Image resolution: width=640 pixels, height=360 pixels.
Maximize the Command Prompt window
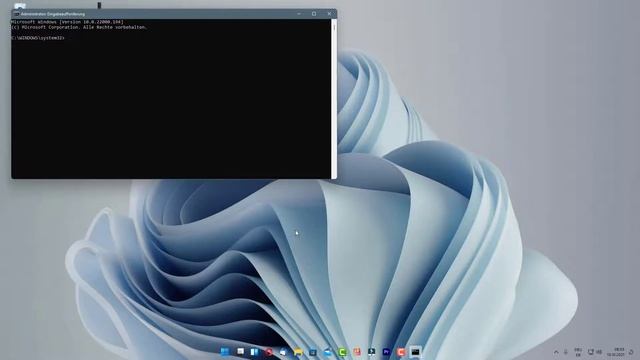tap(314, 13)
